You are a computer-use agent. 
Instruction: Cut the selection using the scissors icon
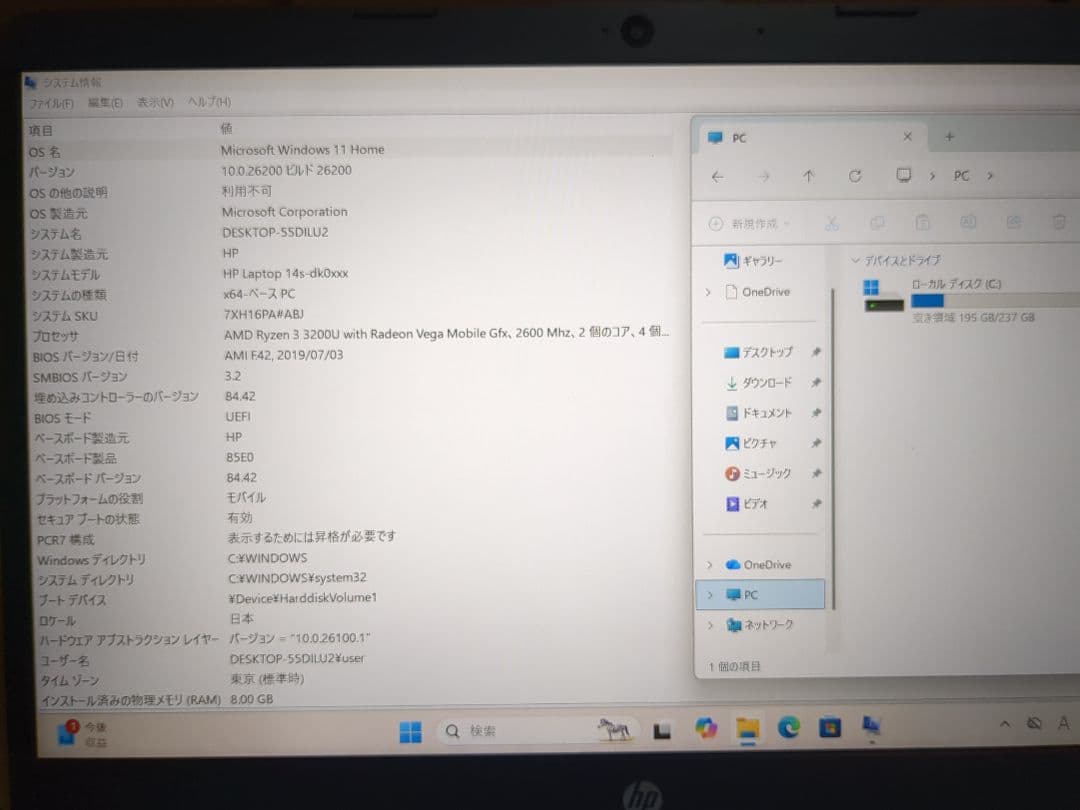[x=832, y=222]
